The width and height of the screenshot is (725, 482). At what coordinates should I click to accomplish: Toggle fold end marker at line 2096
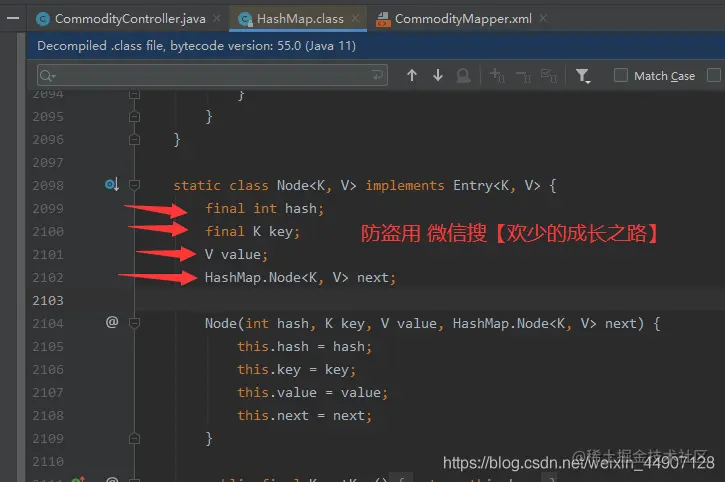[x=135, y=139]
